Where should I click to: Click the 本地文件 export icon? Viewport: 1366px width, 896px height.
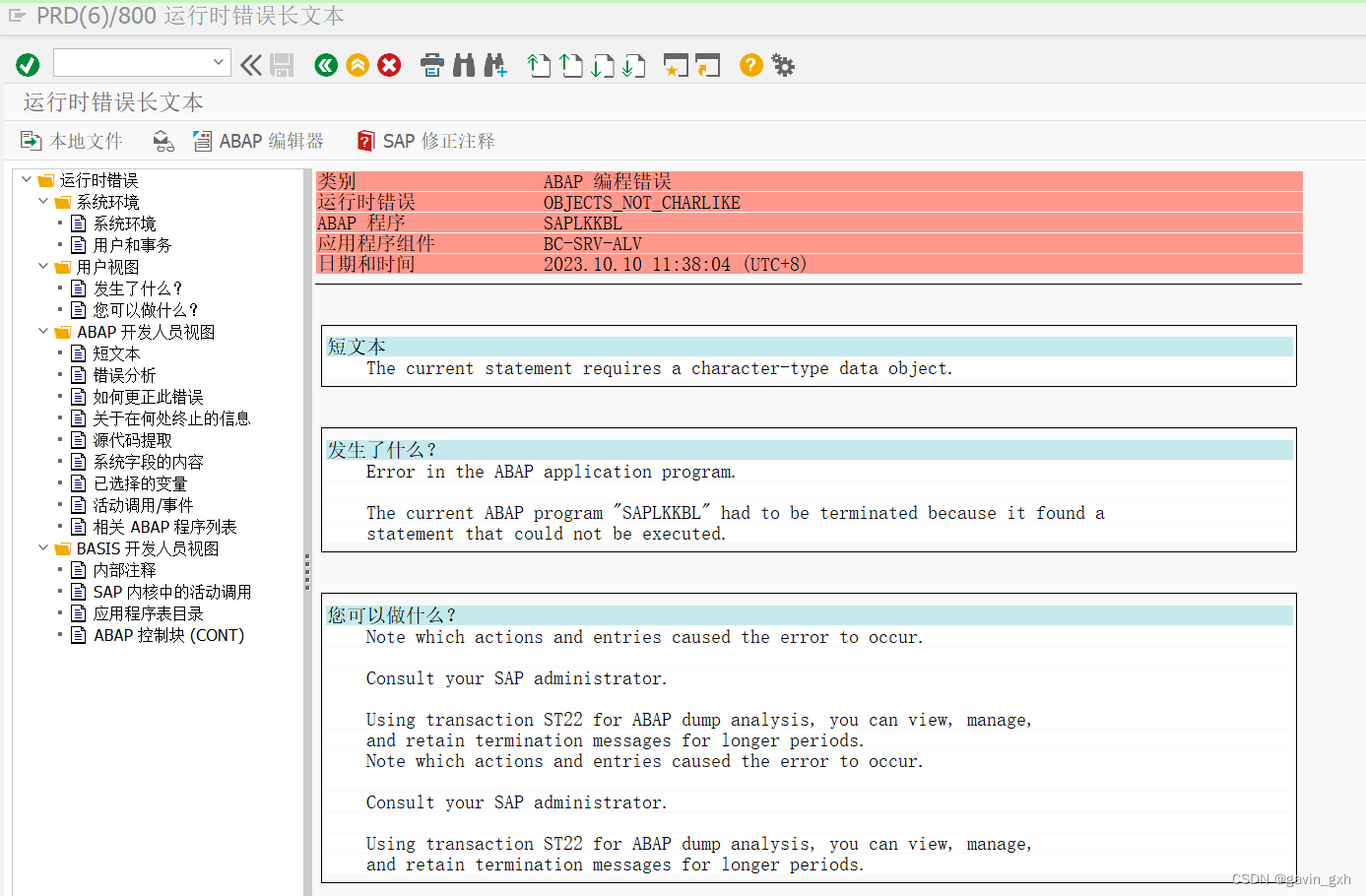coord(32,141)
